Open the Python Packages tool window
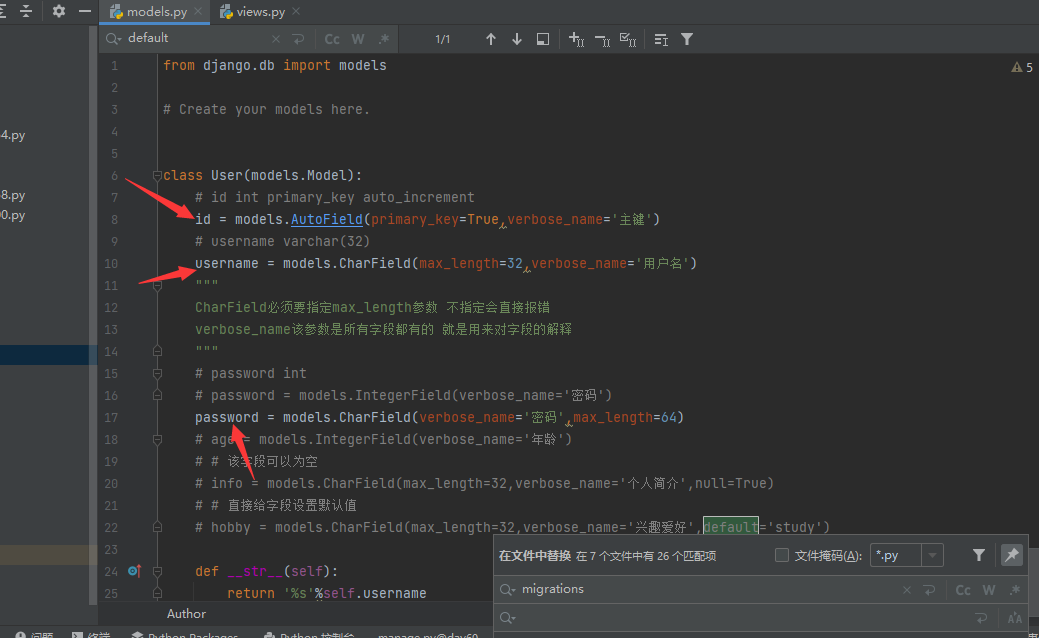 click(185, 635)
